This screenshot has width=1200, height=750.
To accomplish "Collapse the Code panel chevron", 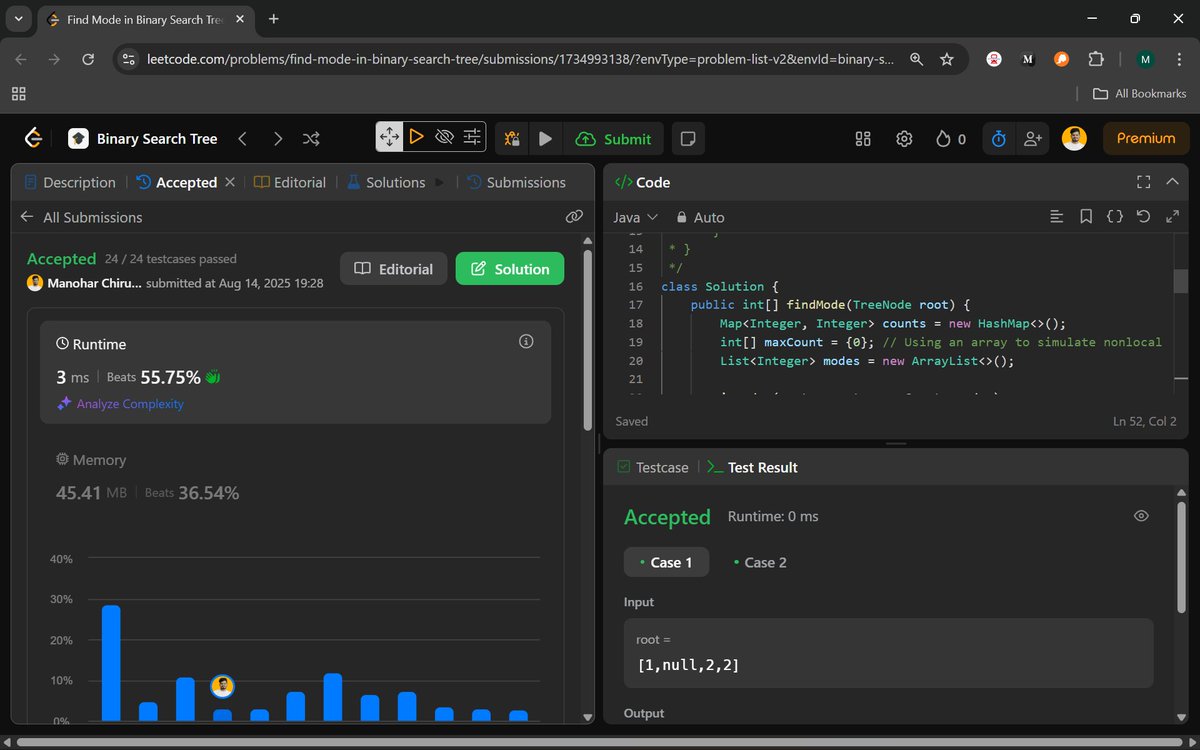I will click(x=1172, y=182).
